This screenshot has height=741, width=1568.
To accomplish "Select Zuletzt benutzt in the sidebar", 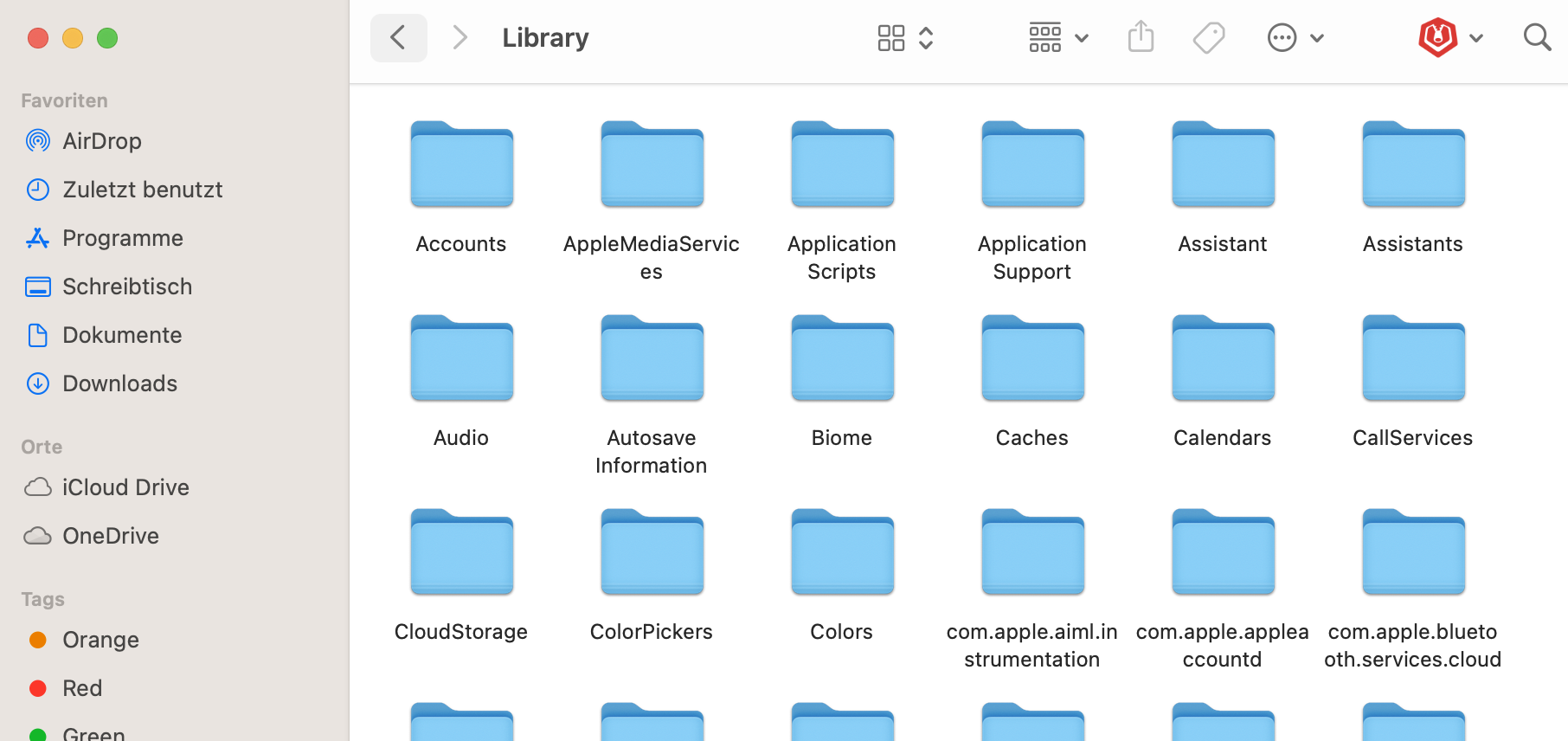I will (142, 190).
